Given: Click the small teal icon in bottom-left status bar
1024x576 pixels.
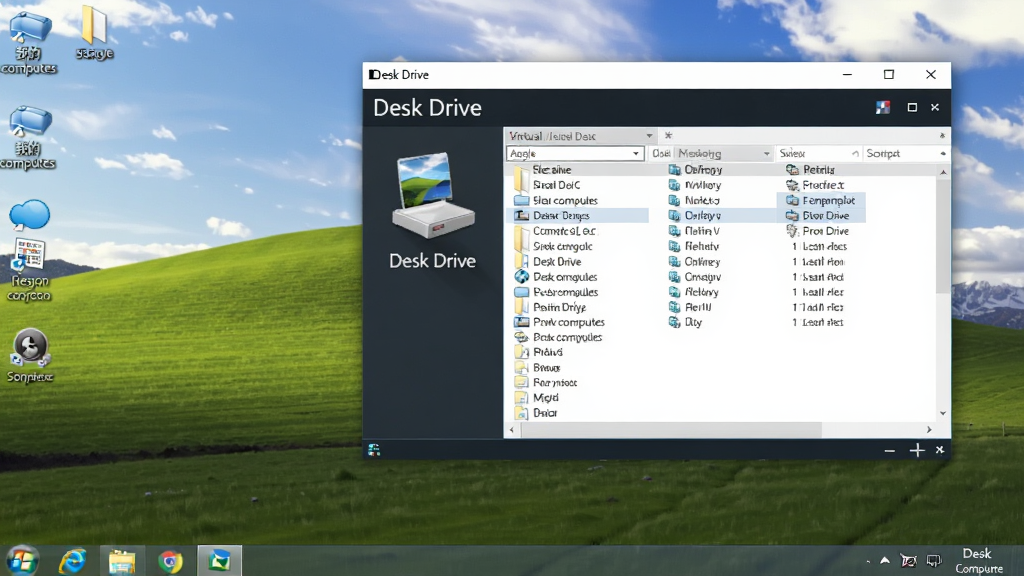Looking at the screenshot, I should [374, 449].
